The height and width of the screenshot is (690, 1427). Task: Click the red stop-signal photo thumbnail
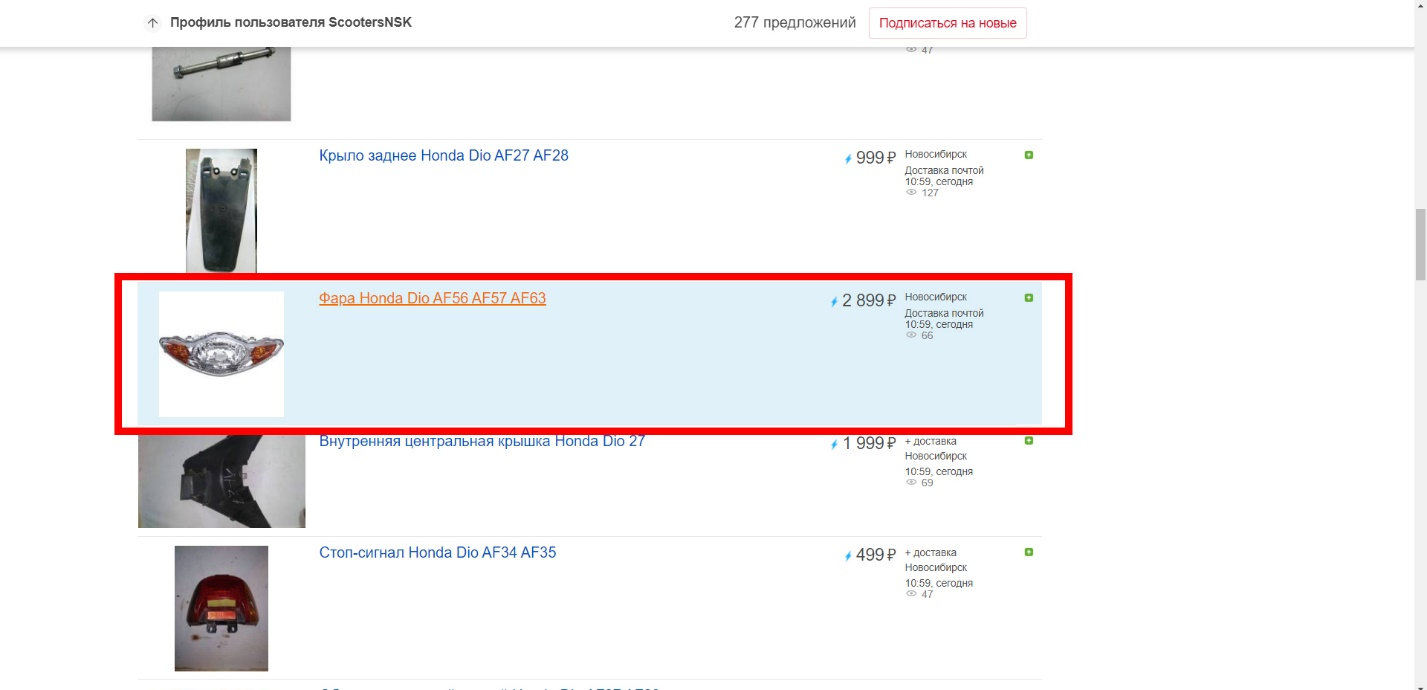coord(221,608)
